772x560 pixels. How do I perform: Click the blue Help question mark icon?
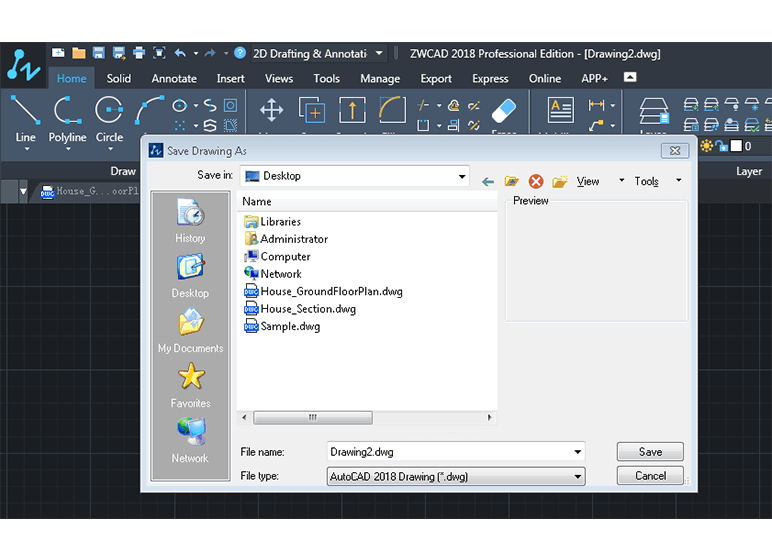(240, 53)
